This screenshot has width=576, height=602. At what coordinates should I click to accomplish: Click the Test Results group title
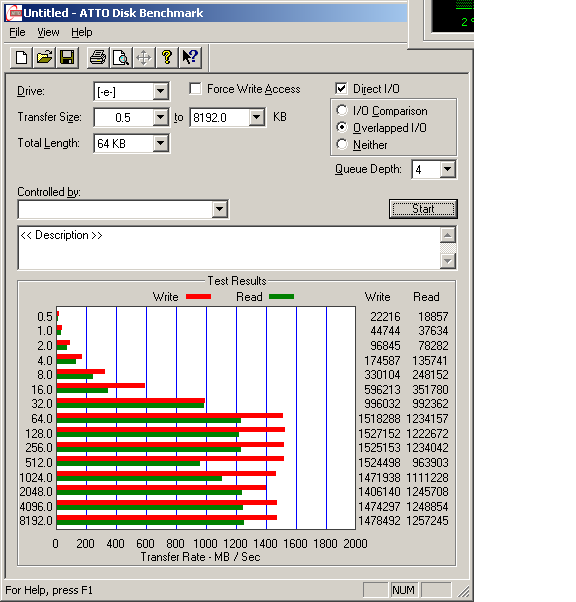[237, 281]
